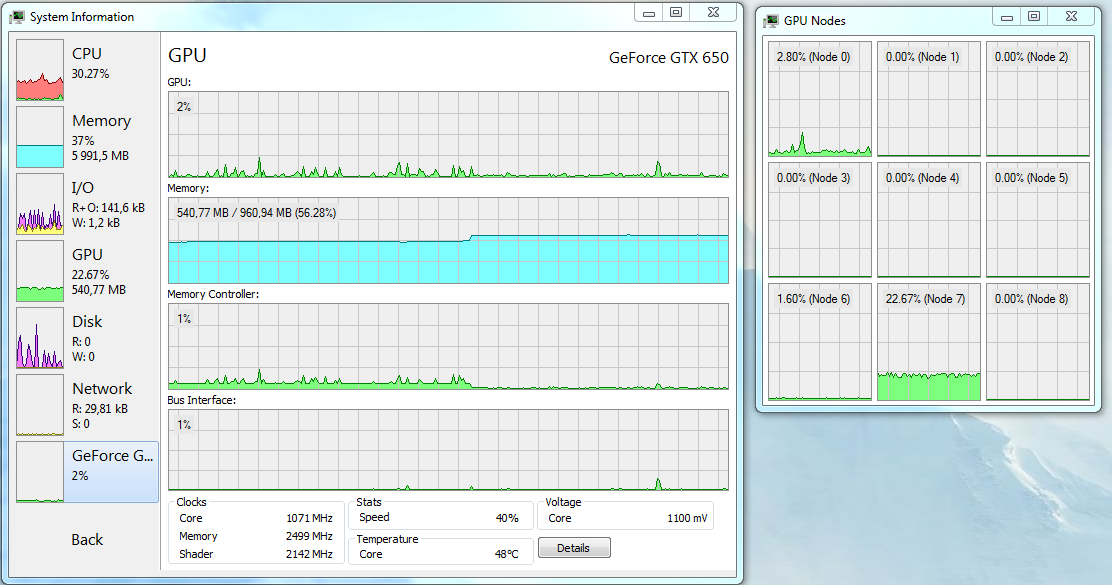Click the GeForce GTX 650 heading

click(x=669, y=58)
